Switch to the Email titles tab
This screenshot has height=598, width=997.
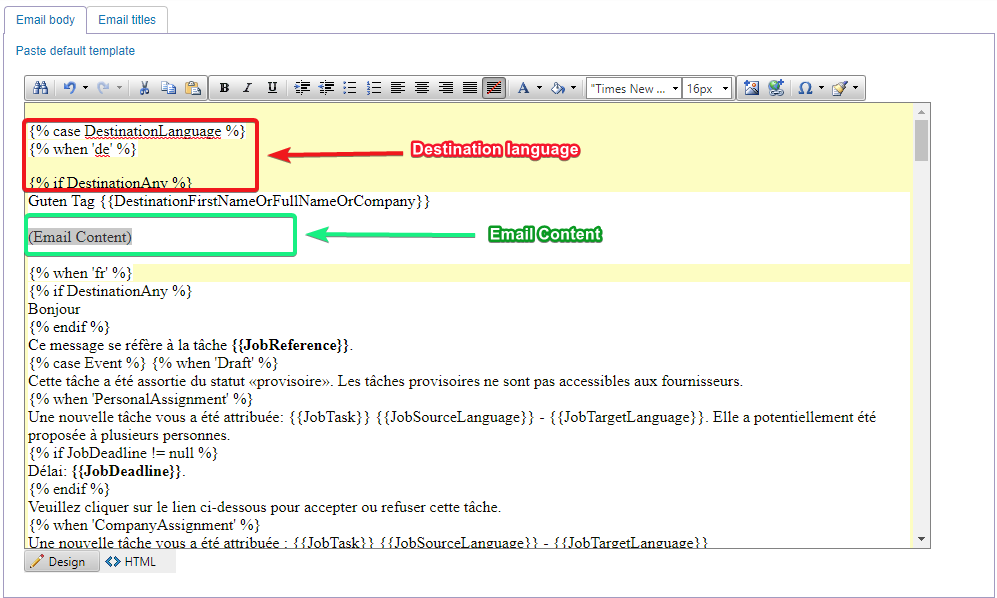click(127, 19)
